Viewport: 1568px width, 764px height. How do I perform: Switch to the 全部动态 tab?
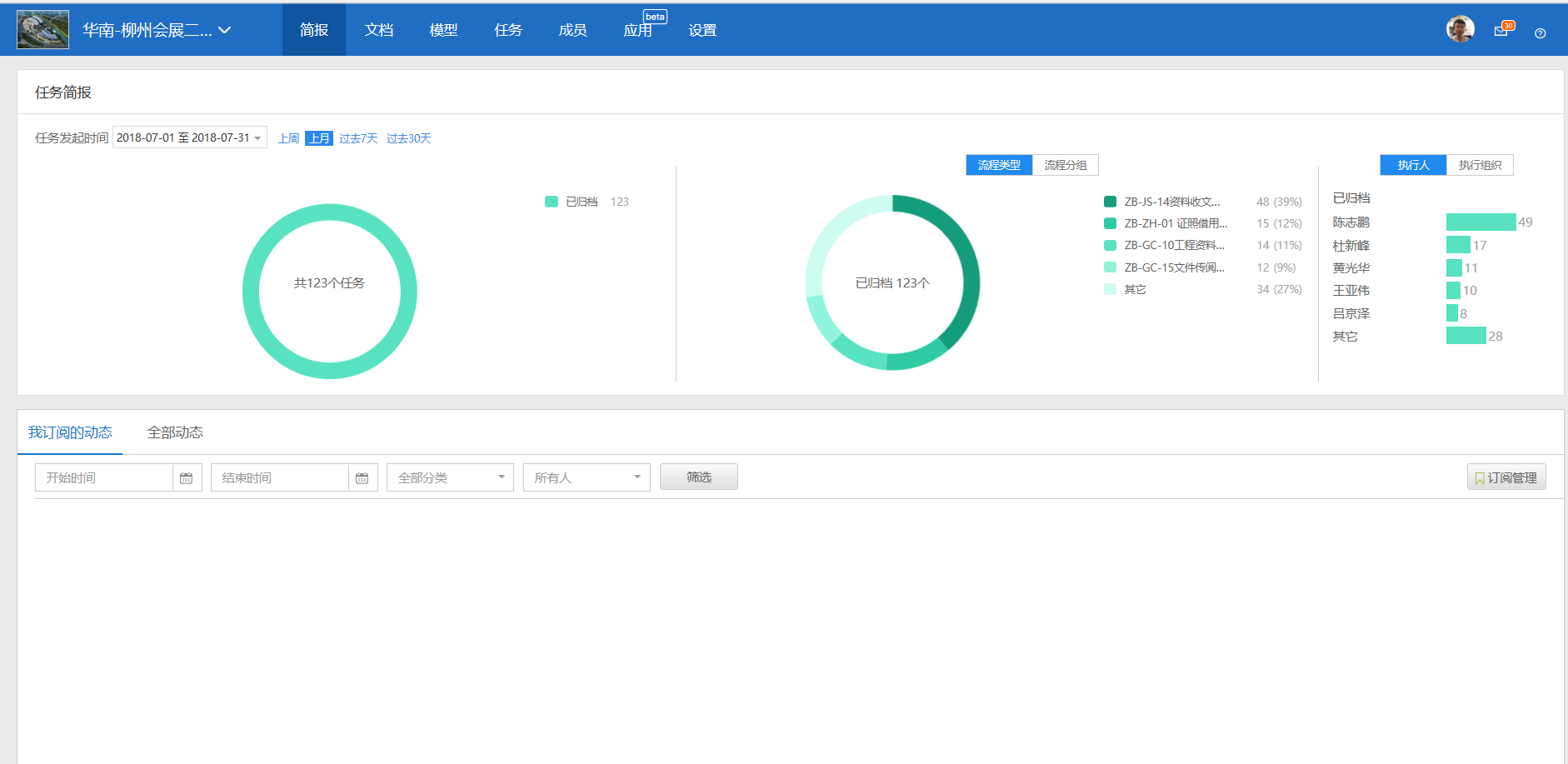click(x=175, y=432)
